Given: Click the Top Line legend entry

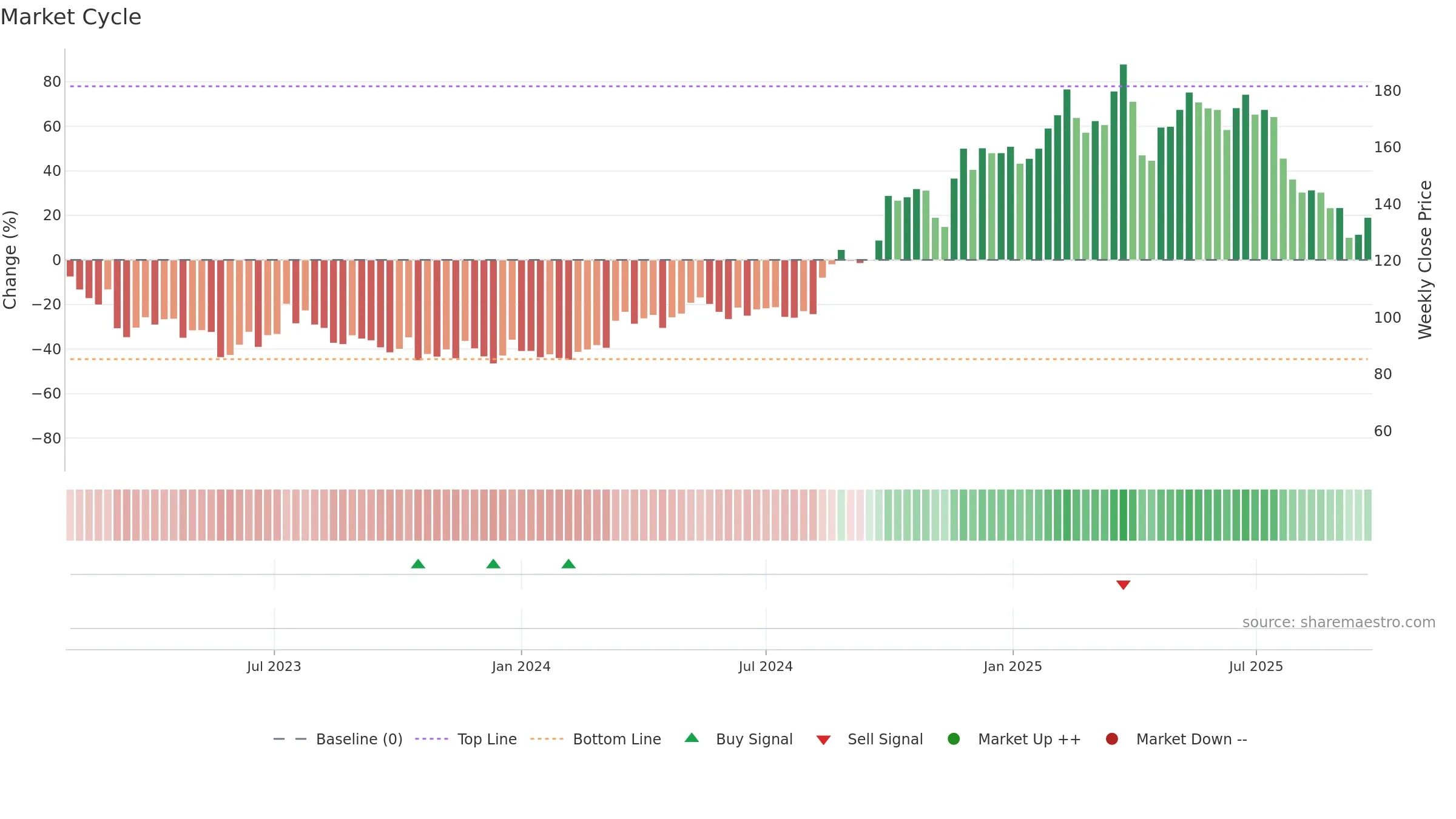Looking at the screenshot, I should click(x=466, y=739).
